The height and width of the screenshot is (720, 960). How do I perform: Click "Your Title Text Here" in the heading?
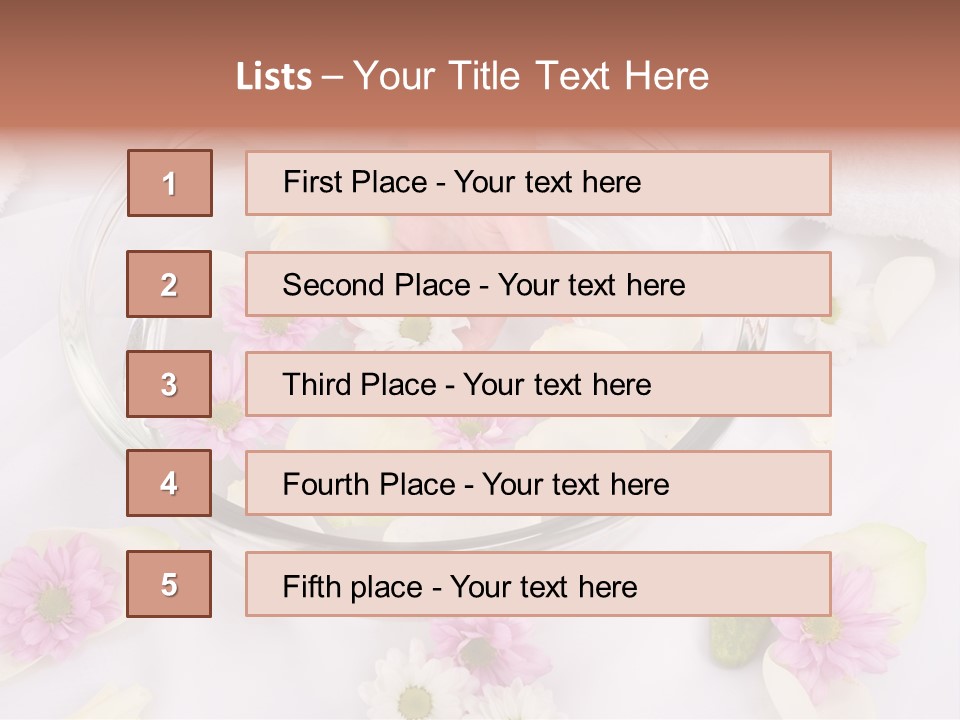[x=531, y=77]
